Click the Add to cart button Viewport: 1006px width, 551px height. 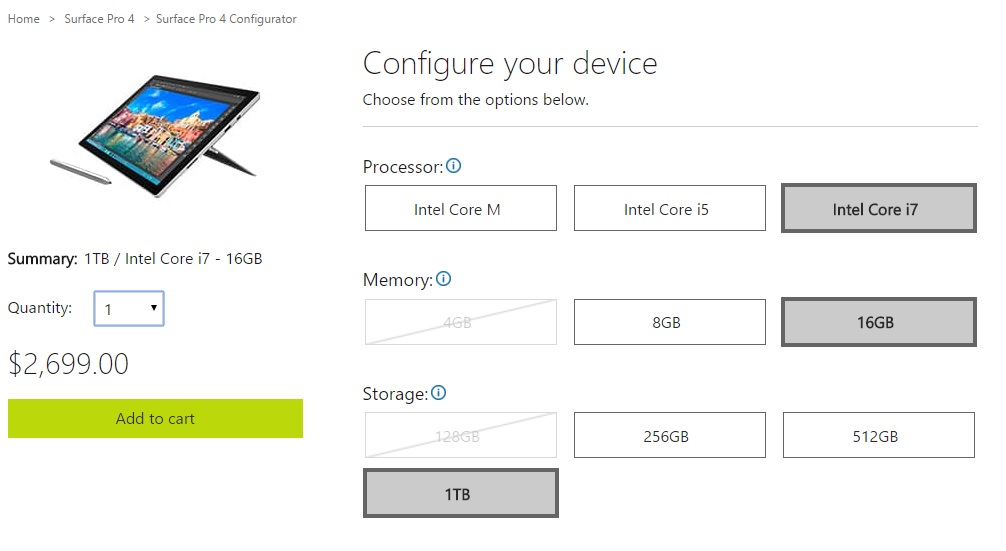[x=155, y=418]
